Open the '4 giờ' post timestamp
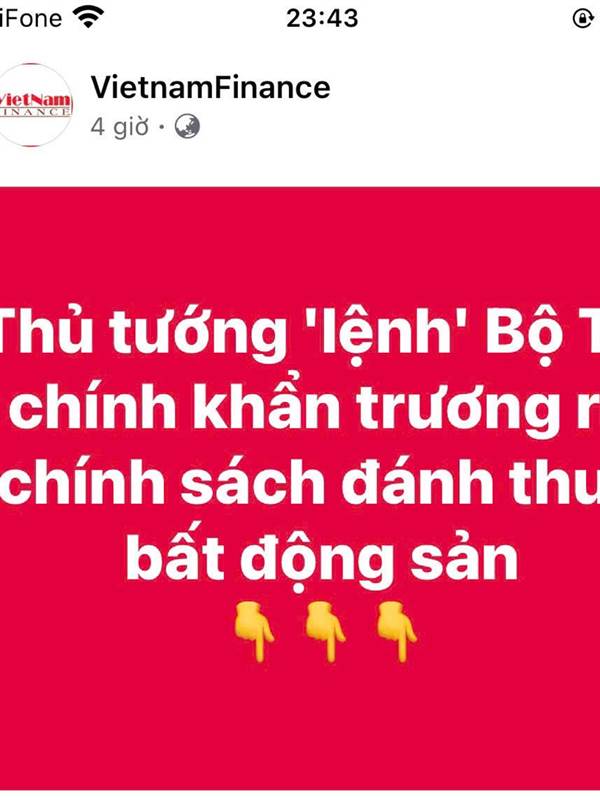Screen dimensions: 600x800 pyautogui.click(x=120, y=127)
